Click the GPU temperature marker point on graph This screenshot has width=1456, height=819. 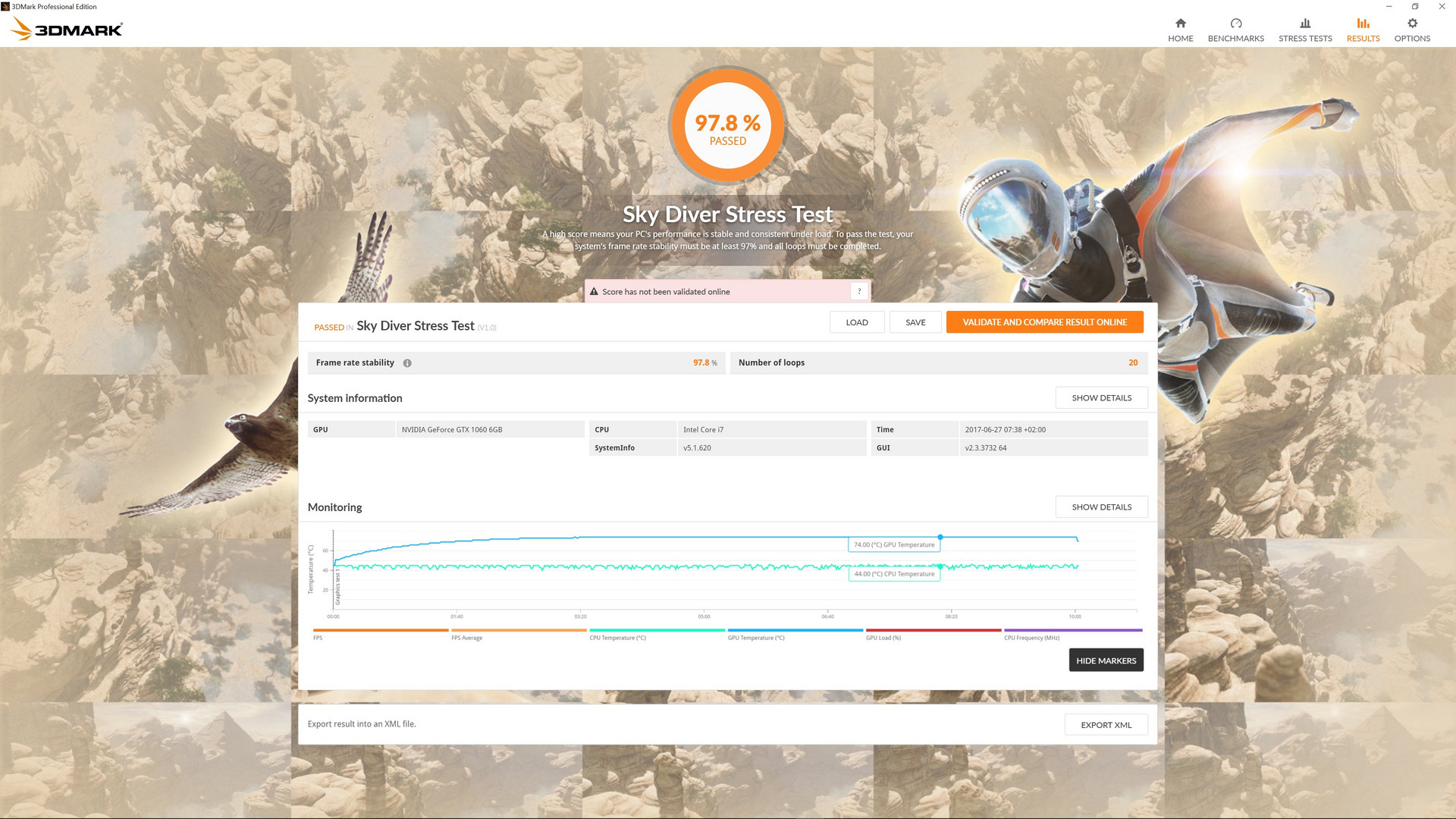(940, 537)
